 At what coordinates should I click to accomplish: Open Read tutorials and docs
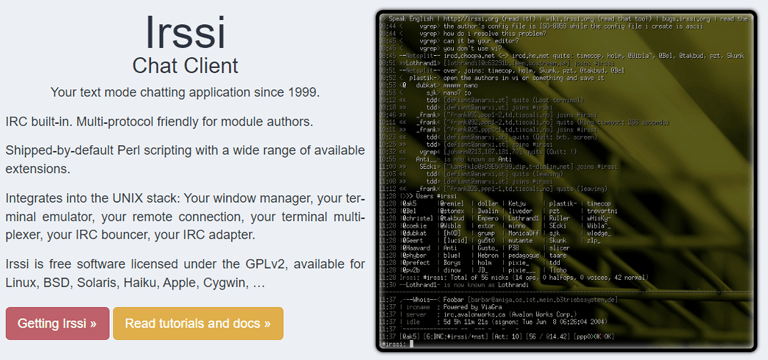pos(198,323)
